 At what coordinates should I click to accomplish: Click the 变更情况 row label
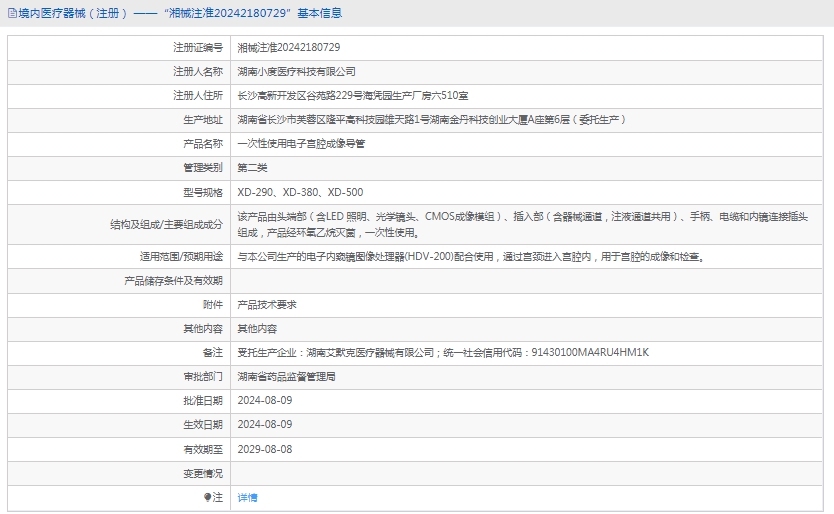(203, 473)
